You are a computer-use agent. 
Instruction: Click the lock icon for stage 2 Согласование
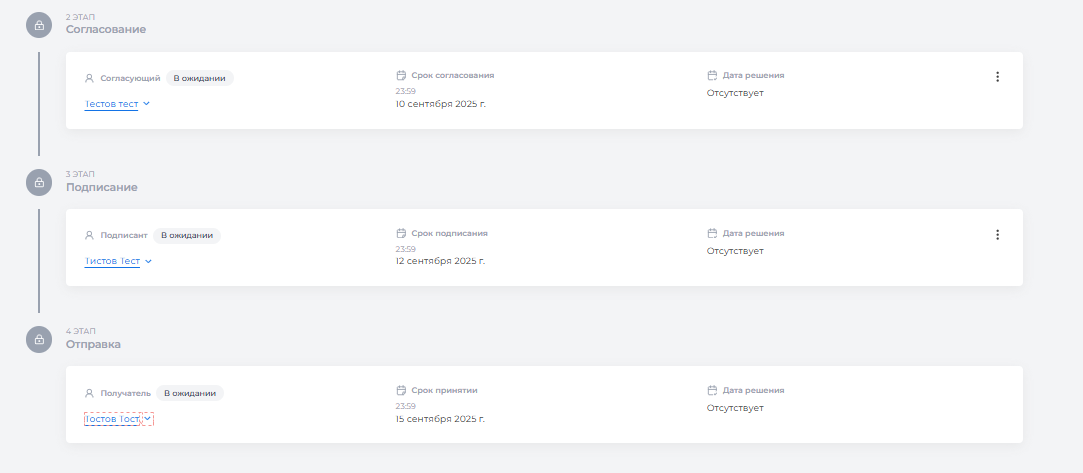[39, 25]
